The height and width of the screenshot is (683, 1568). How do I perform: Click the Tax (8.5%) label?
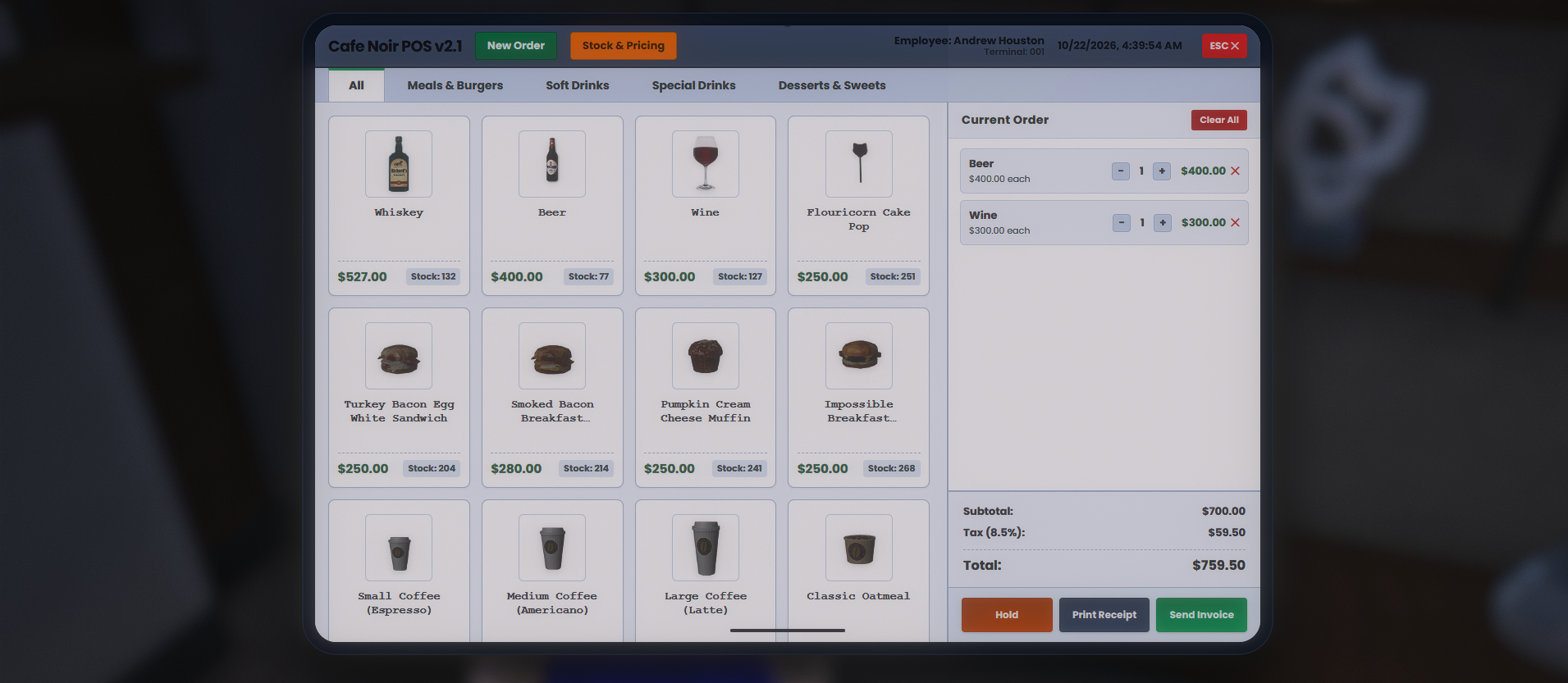tap(994, 533)
